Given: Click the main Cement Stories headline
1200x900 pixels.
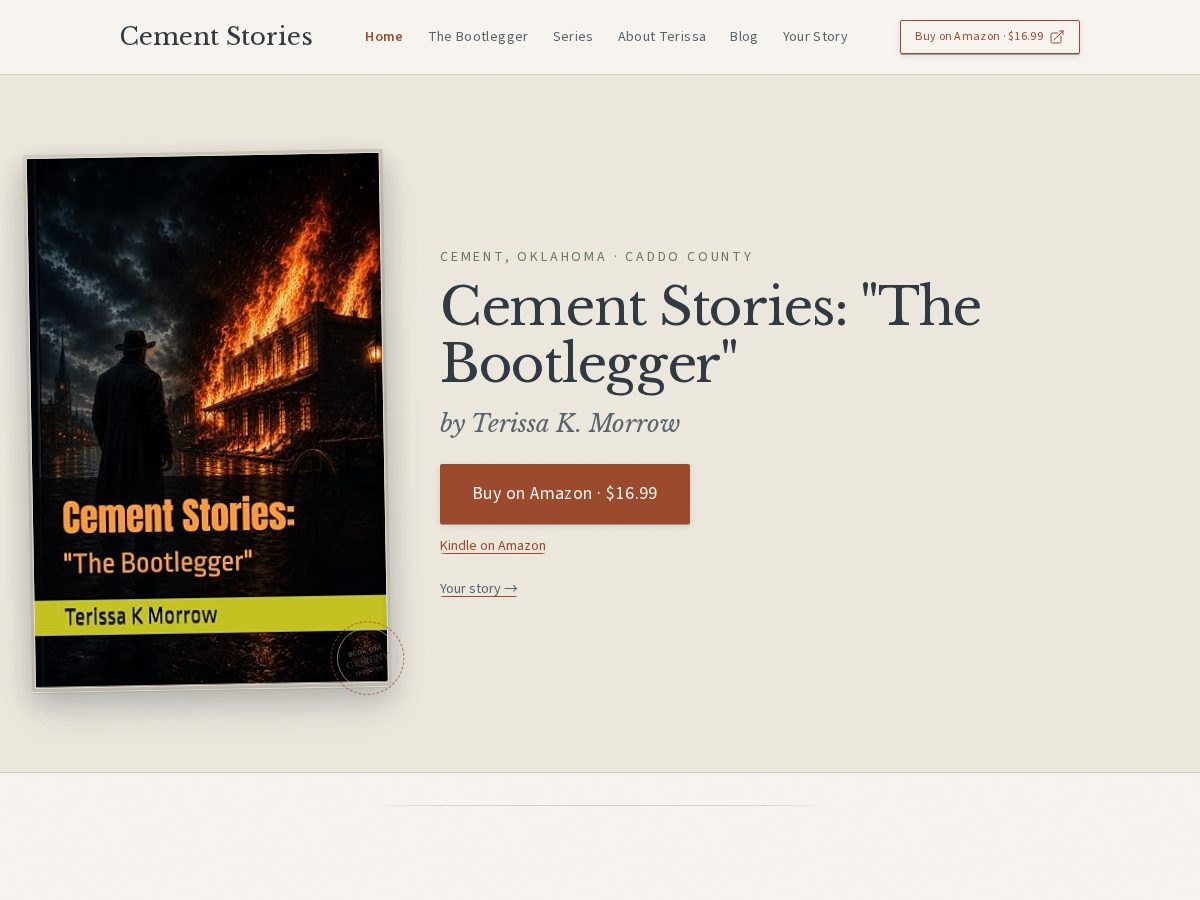Looking at the screenshot, I should tap(710, 334).
